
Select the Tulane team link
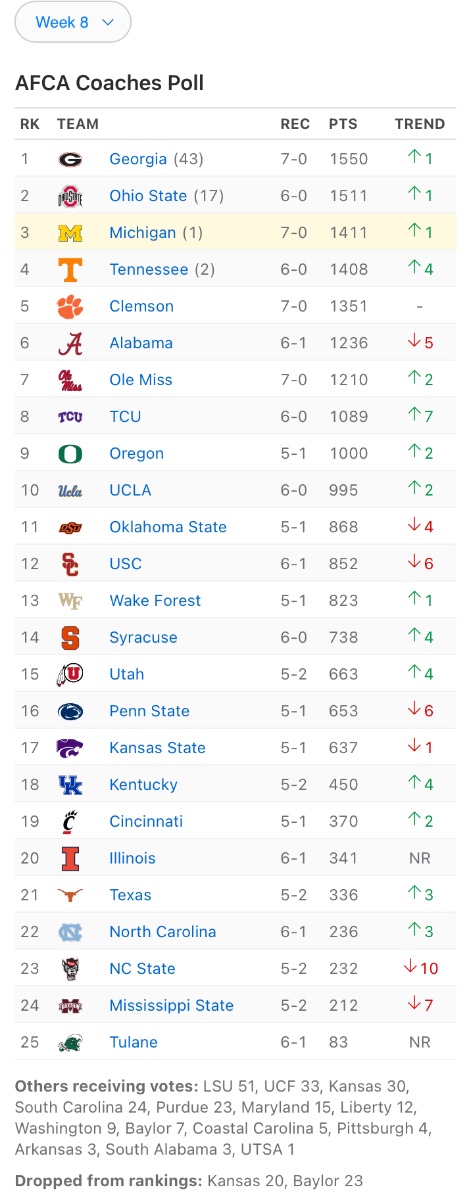click(133, 1042)
